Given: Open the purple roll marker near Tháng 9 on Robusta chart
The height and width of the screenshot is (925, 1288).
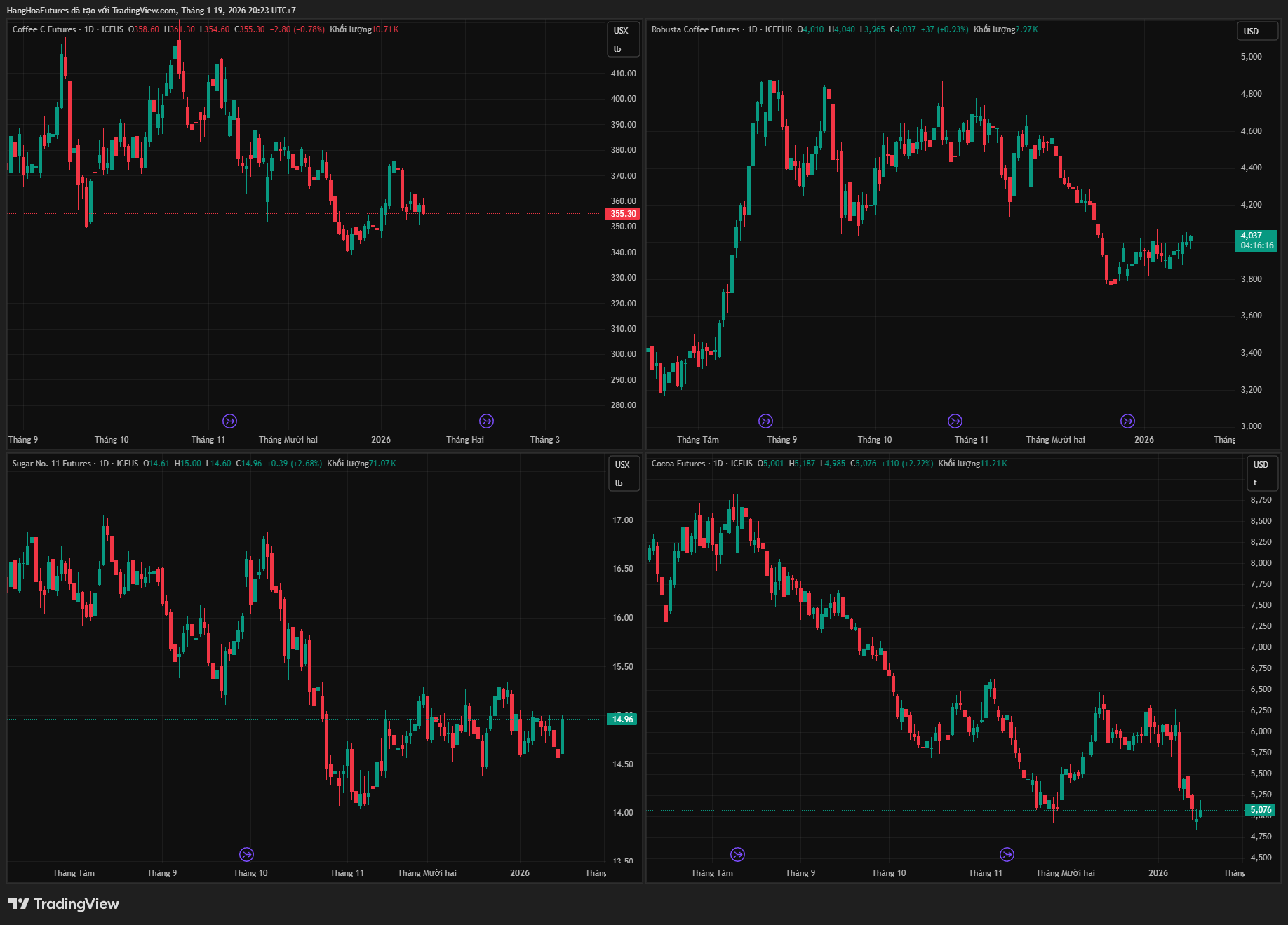Looking at the screenshot, I should click(765, 421).
